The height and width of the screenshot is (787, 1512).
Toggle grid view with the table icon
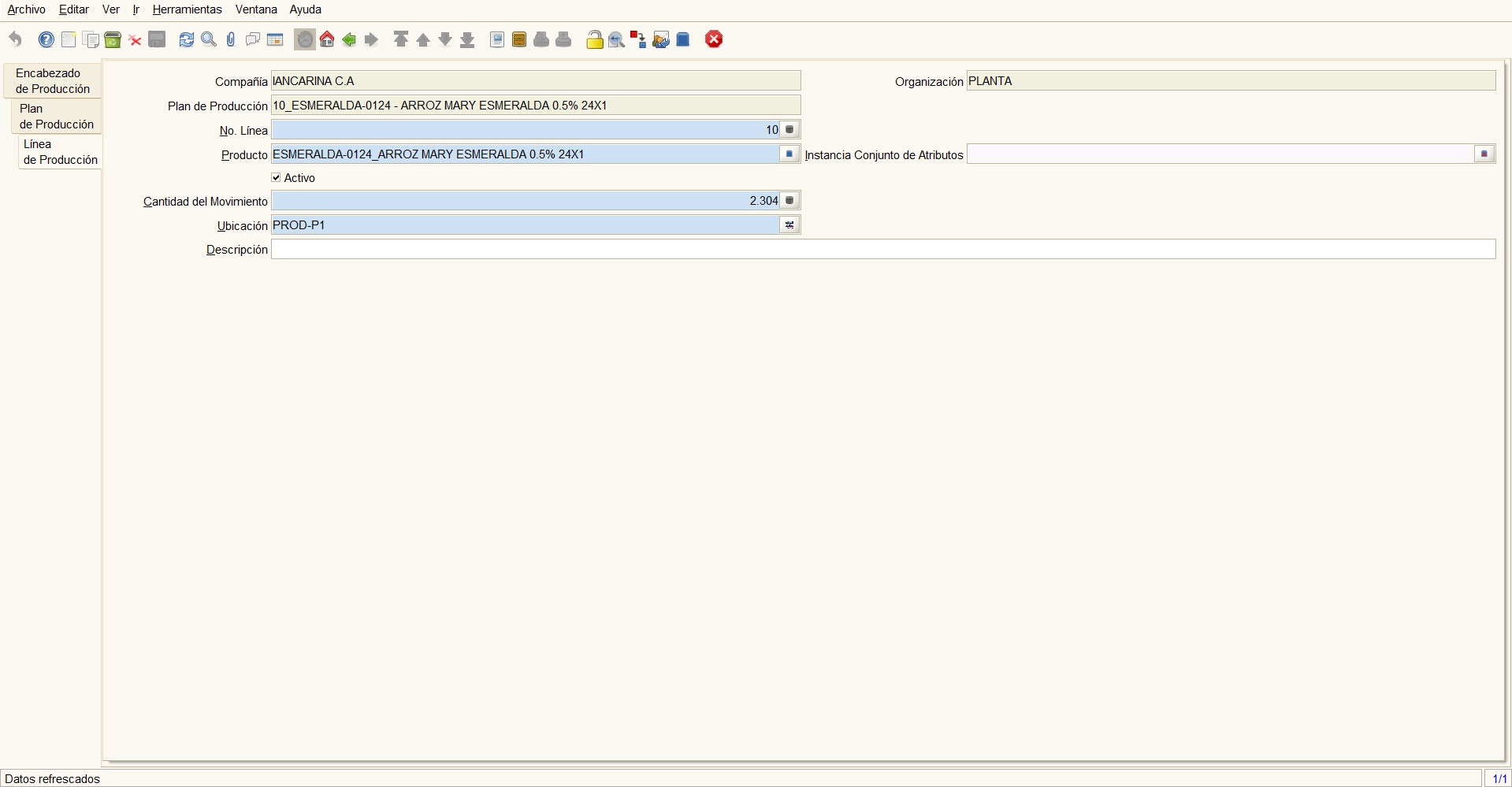275,39
